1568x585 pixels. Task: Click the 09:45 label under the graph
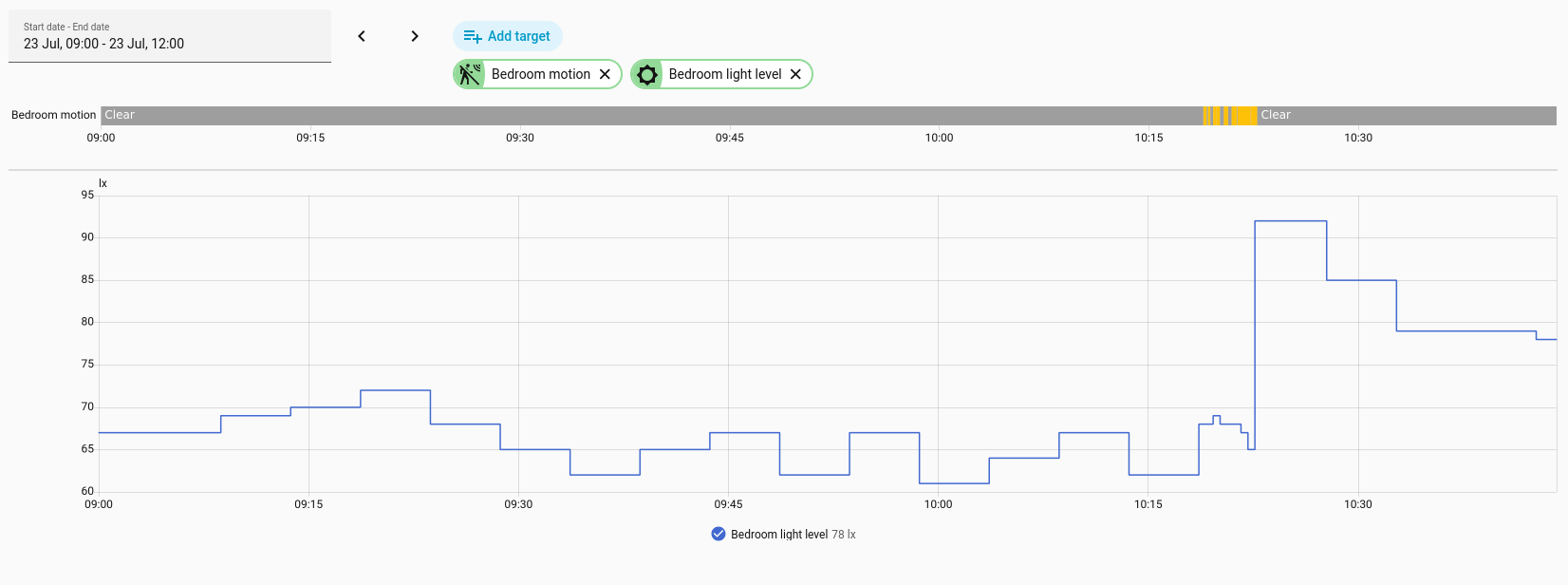pos(728,504)
